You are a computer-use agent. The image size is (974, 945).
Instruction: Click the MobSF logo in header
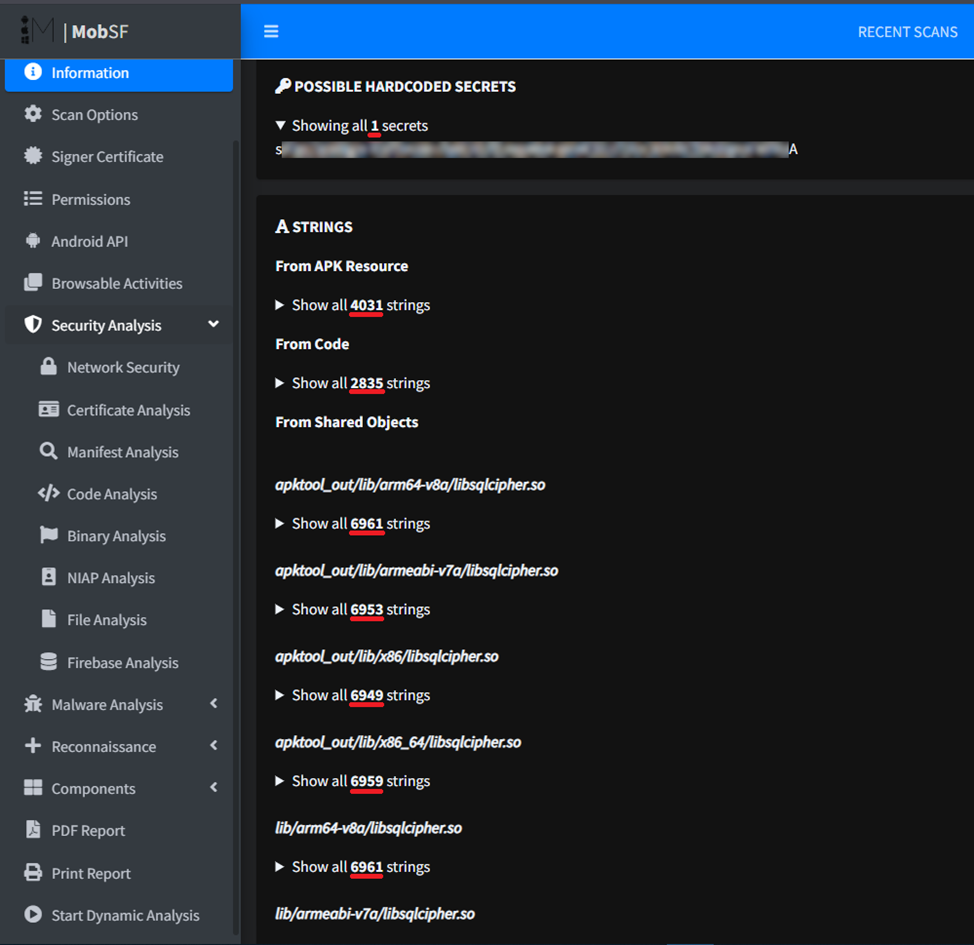click(76, 32)
